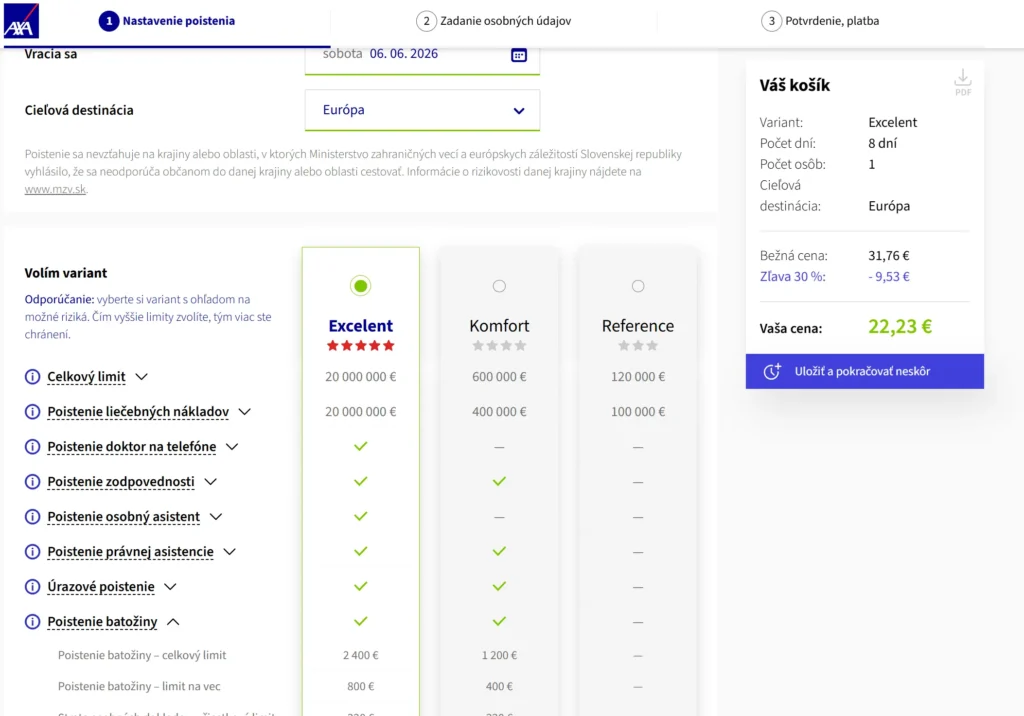Expand Poistenie doktor na telefóne chevron
Image resolution: width=1024 pixels, height=716 pixels.
point(232,447)
